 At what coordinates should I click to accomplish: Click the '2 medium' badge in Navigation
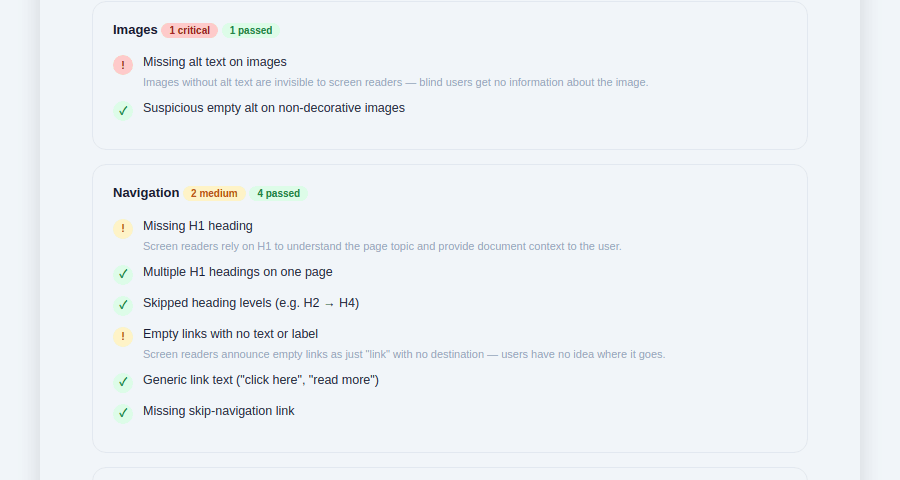(x=214, y=193)
